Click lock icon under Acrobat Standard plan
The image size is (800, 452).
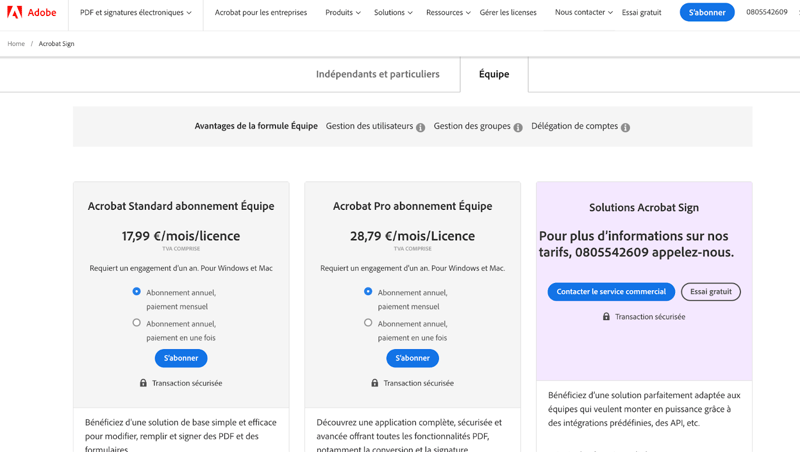[143, 383]
